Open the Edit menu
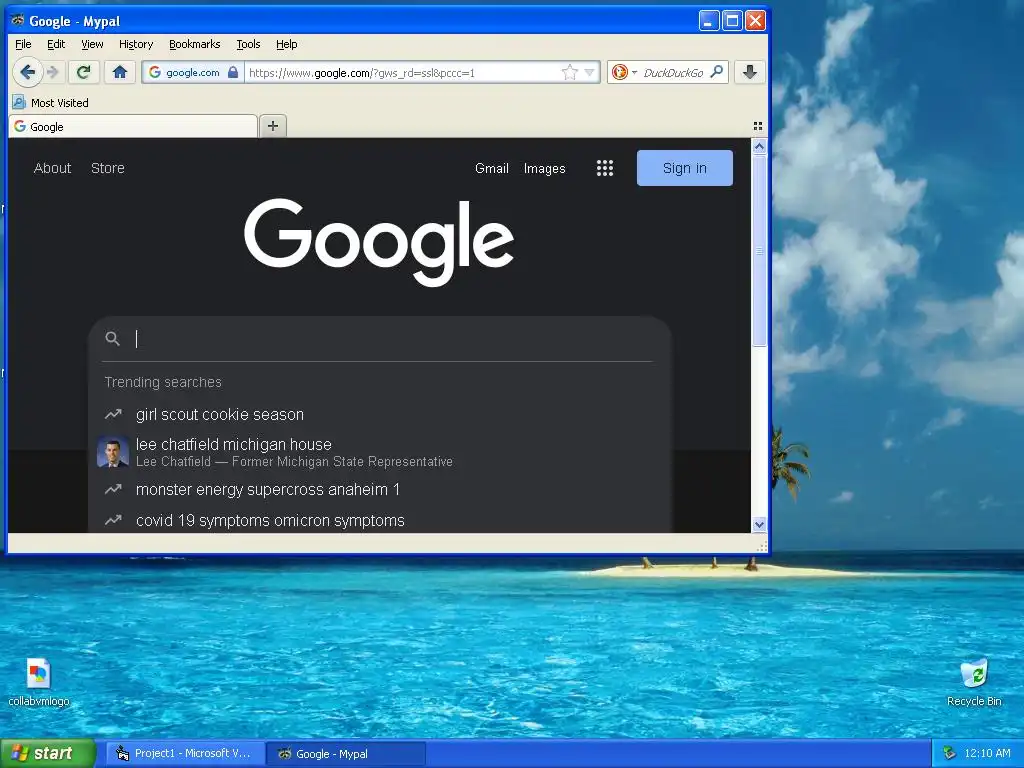The width and height of the screenshot is (1024, 768). point(56,44)
